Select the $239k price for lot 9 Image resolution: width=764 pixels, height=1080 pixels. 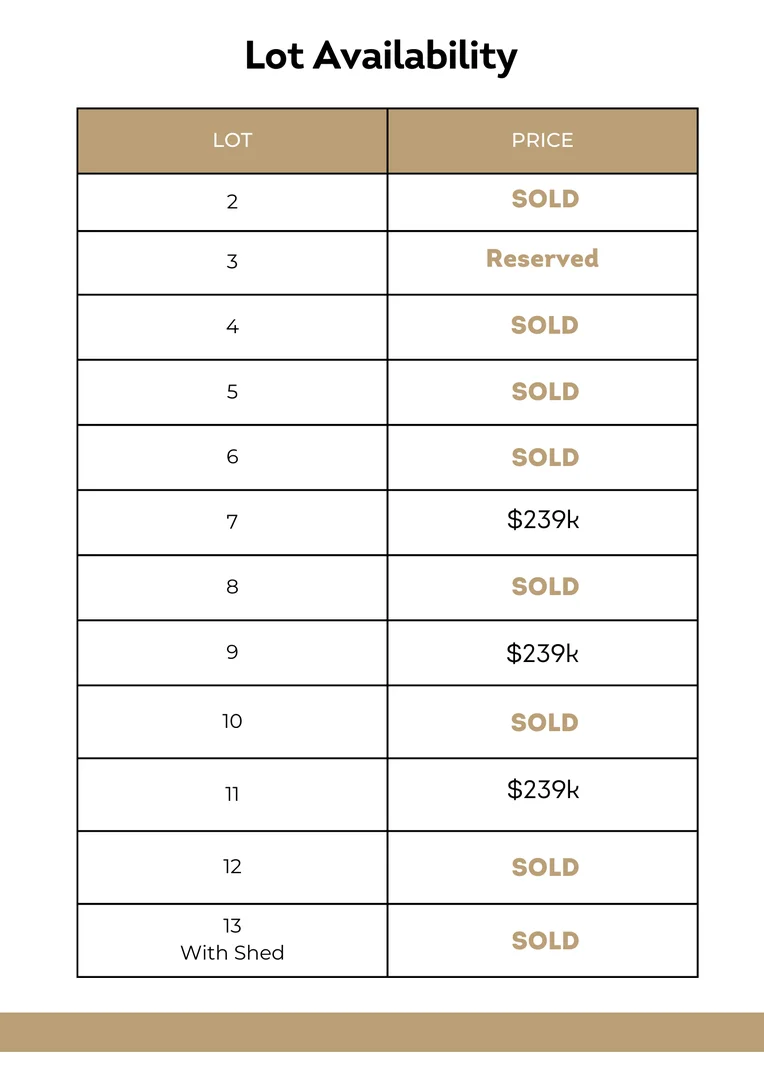[x=543, y=653]
